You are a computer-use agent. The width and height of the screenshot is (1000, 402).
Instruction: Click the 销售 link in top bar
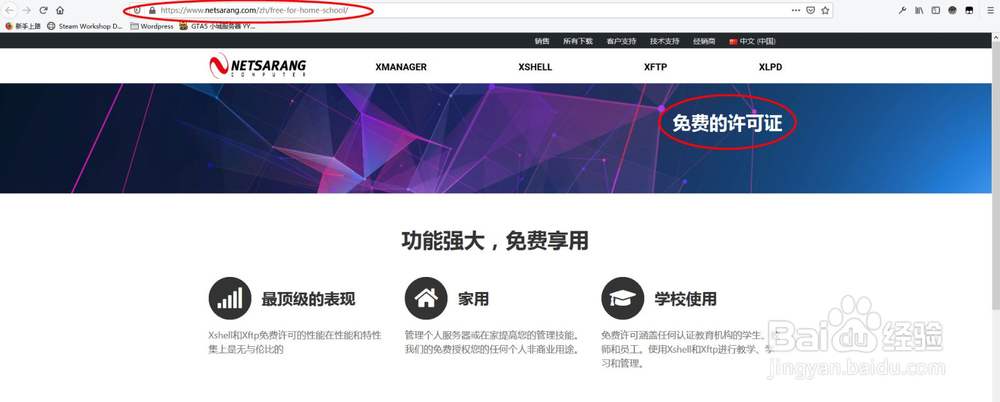click(x=542, y=41)
